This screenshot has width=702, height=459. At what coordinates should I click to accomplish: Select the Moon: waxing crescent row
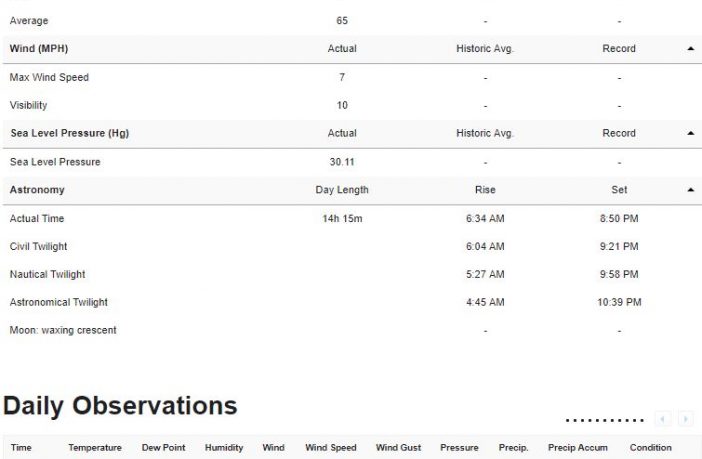coord(352,330)
